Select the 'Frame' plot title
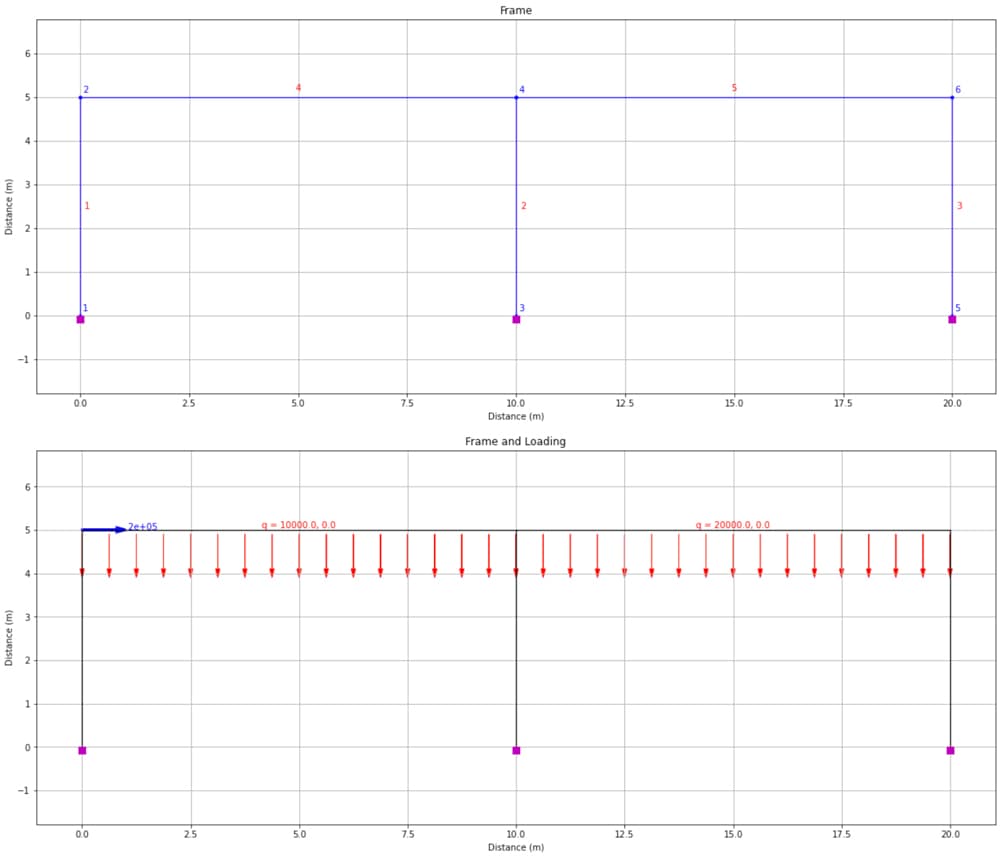The height and width of the screenshot is (856, 1000). click(518, 10)
